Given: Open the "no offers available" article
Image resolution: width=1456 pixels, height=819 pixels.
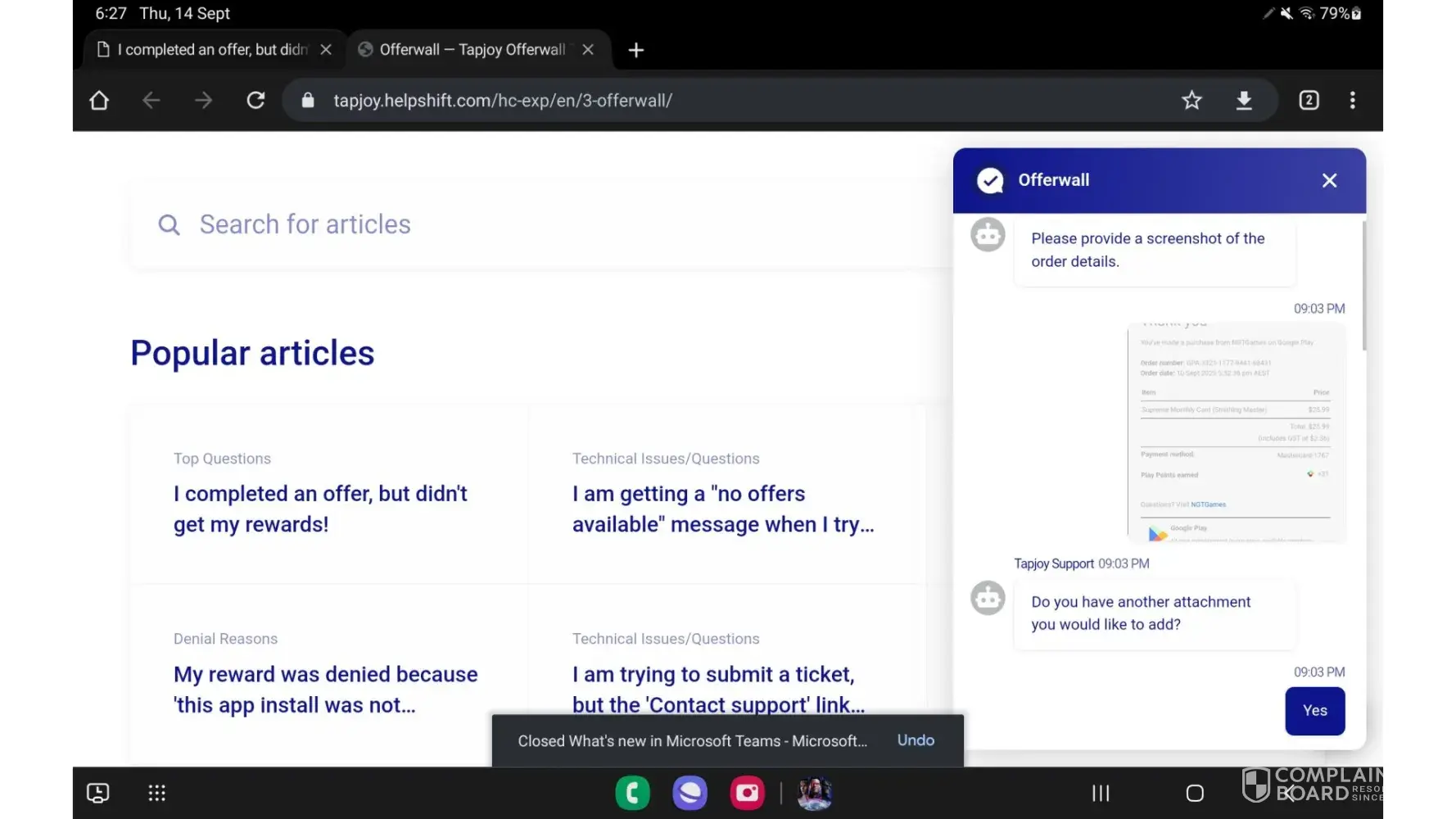Looking at the screenshot, I should [x=722, y=509].
